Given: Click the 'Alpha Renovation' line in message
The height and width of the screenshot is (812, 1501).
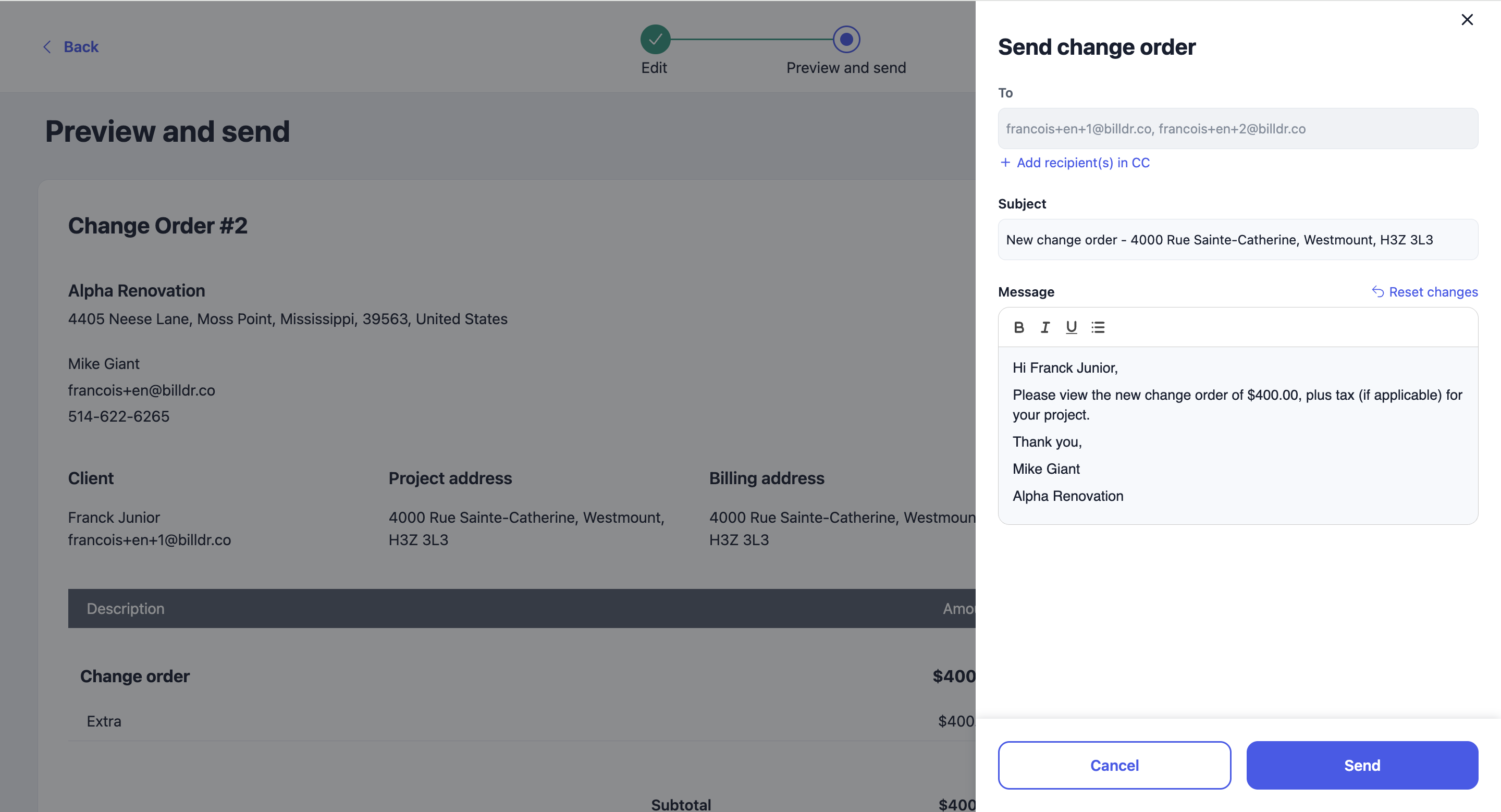Looking at the screenshot, I should pyautogui.click(x=1067, y=496).
